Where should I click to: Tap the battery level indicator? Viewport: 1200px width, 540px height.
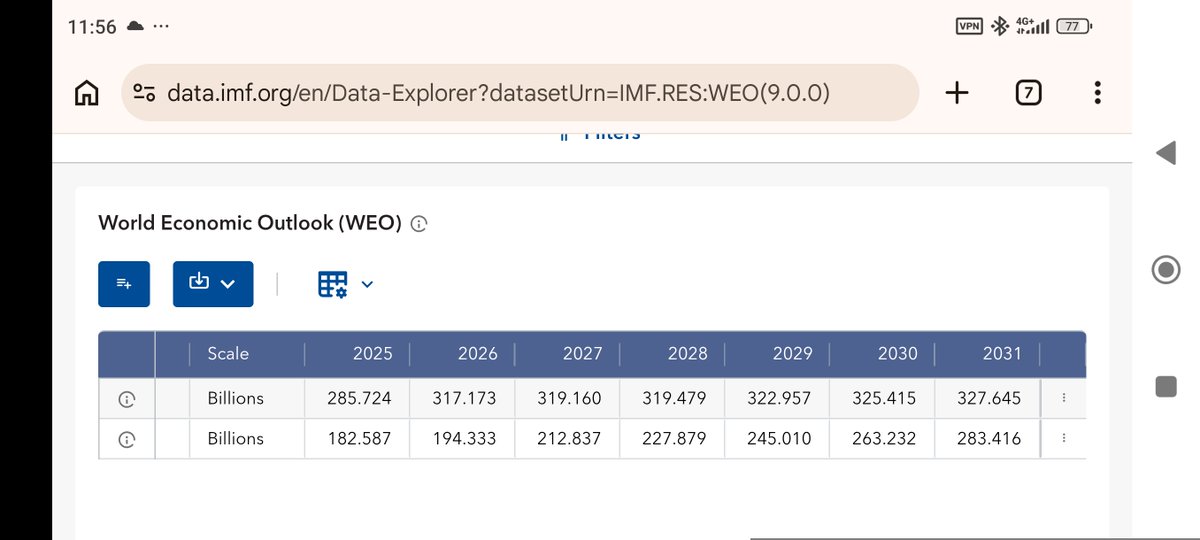point(1075,27)
